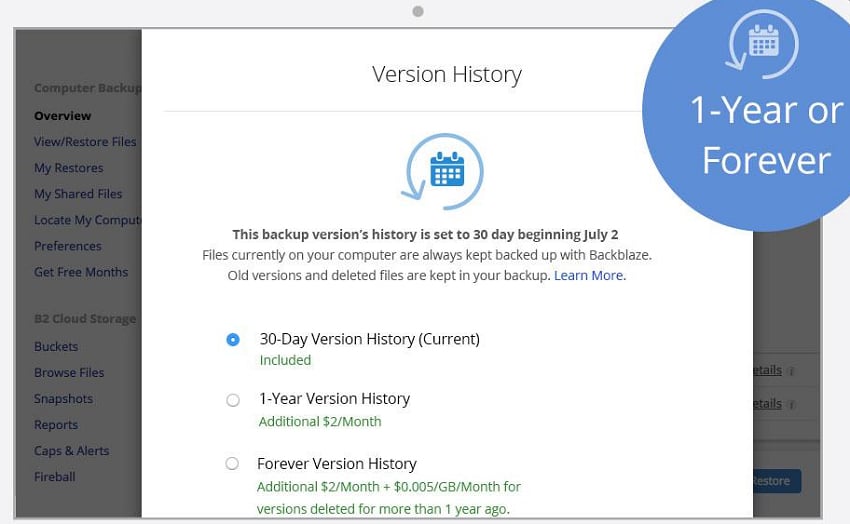Choose Forever Version History radio button
Viewport: 850px width, 524px height.
[232, 464]
